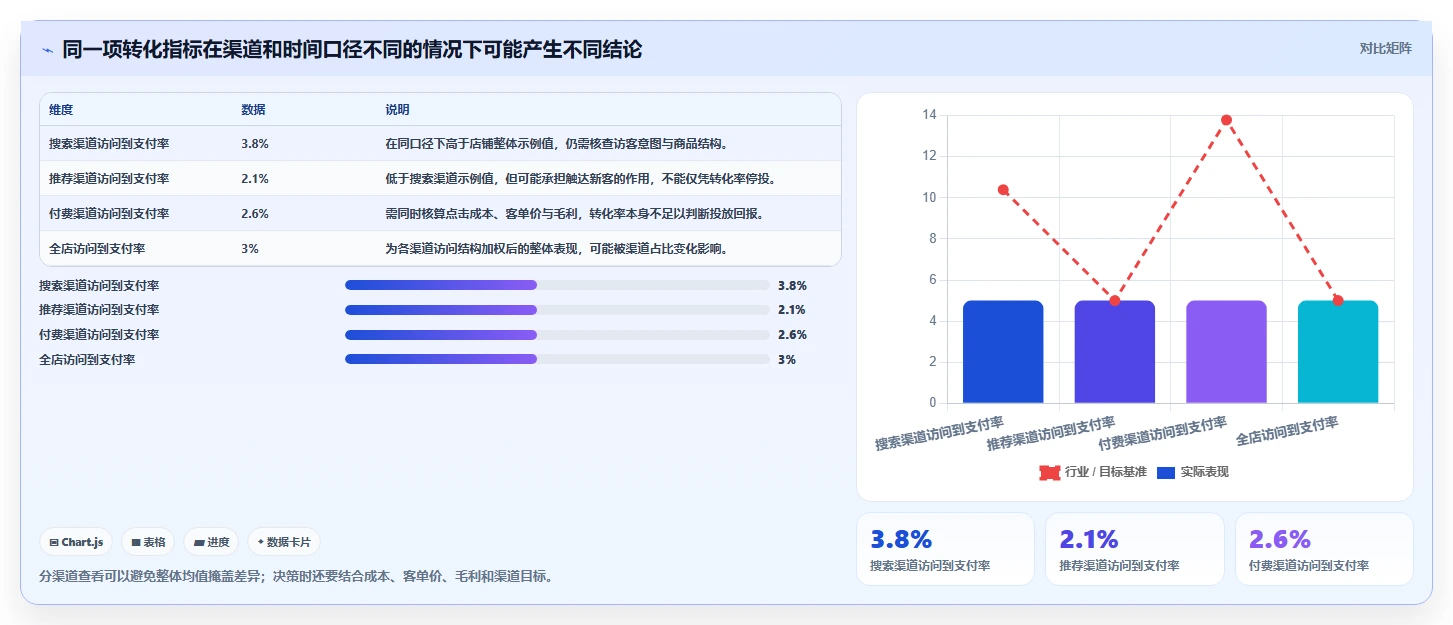This screenshot has height=625, width=1453.
Task: Click the y-axis value 14
Action: 929,115
